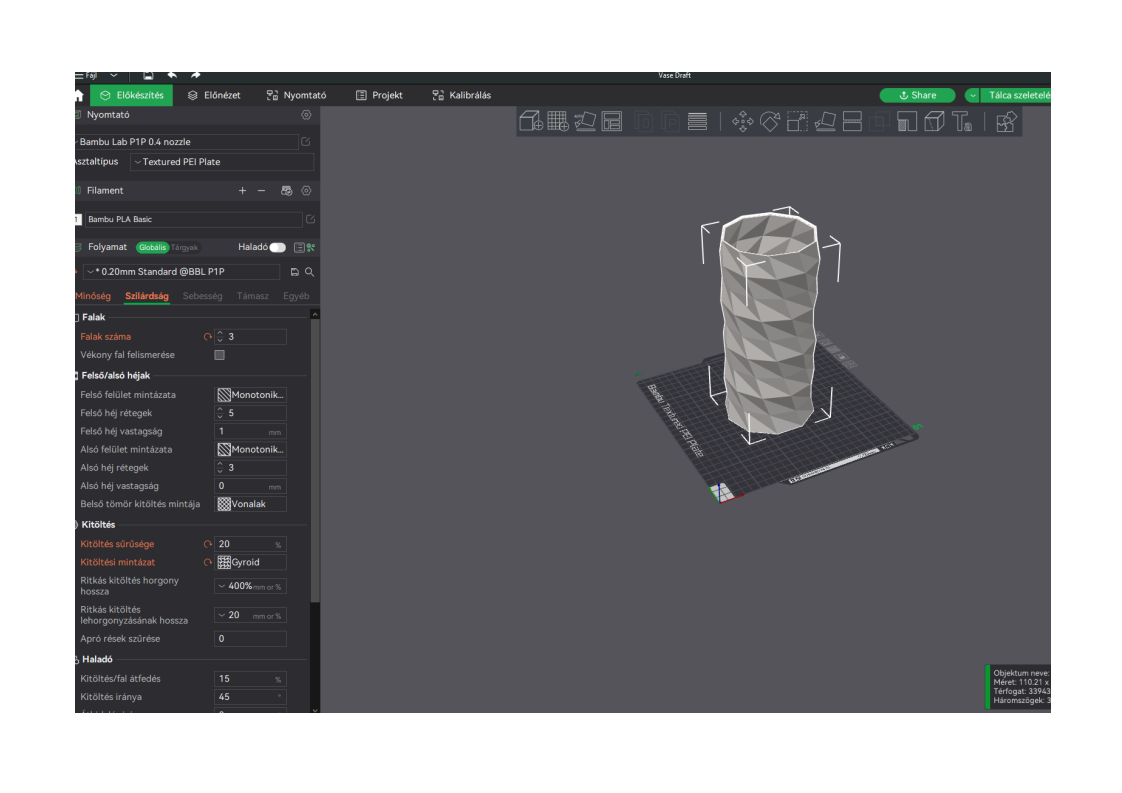
Task: Save the 0.20mm Standard process preset
Action: 294,272
